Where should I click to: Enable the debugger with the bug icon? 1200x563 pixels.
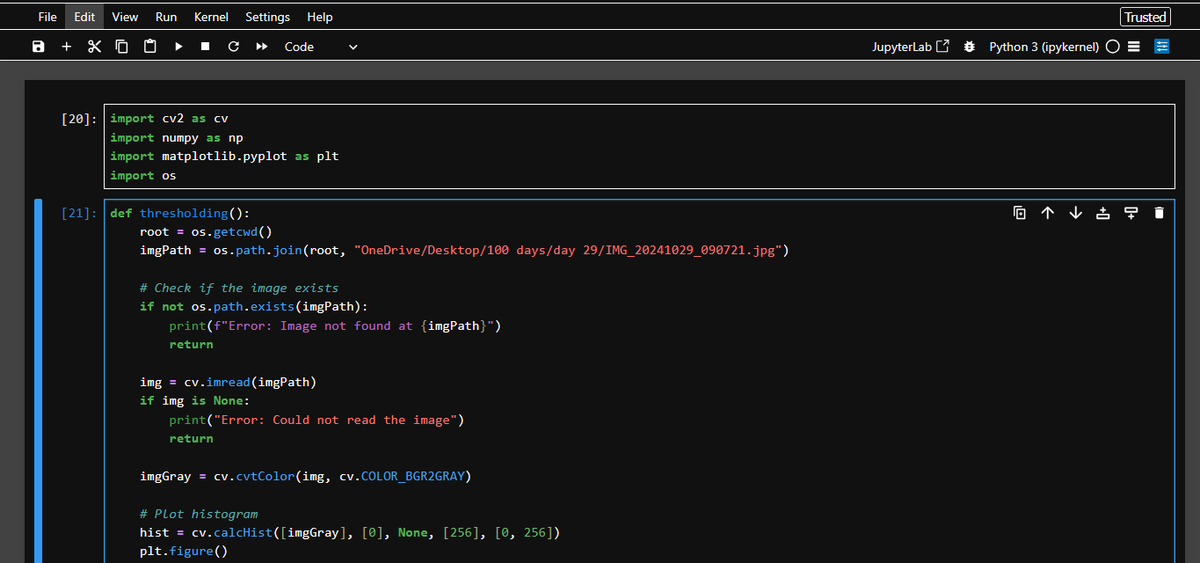(970, 47)
